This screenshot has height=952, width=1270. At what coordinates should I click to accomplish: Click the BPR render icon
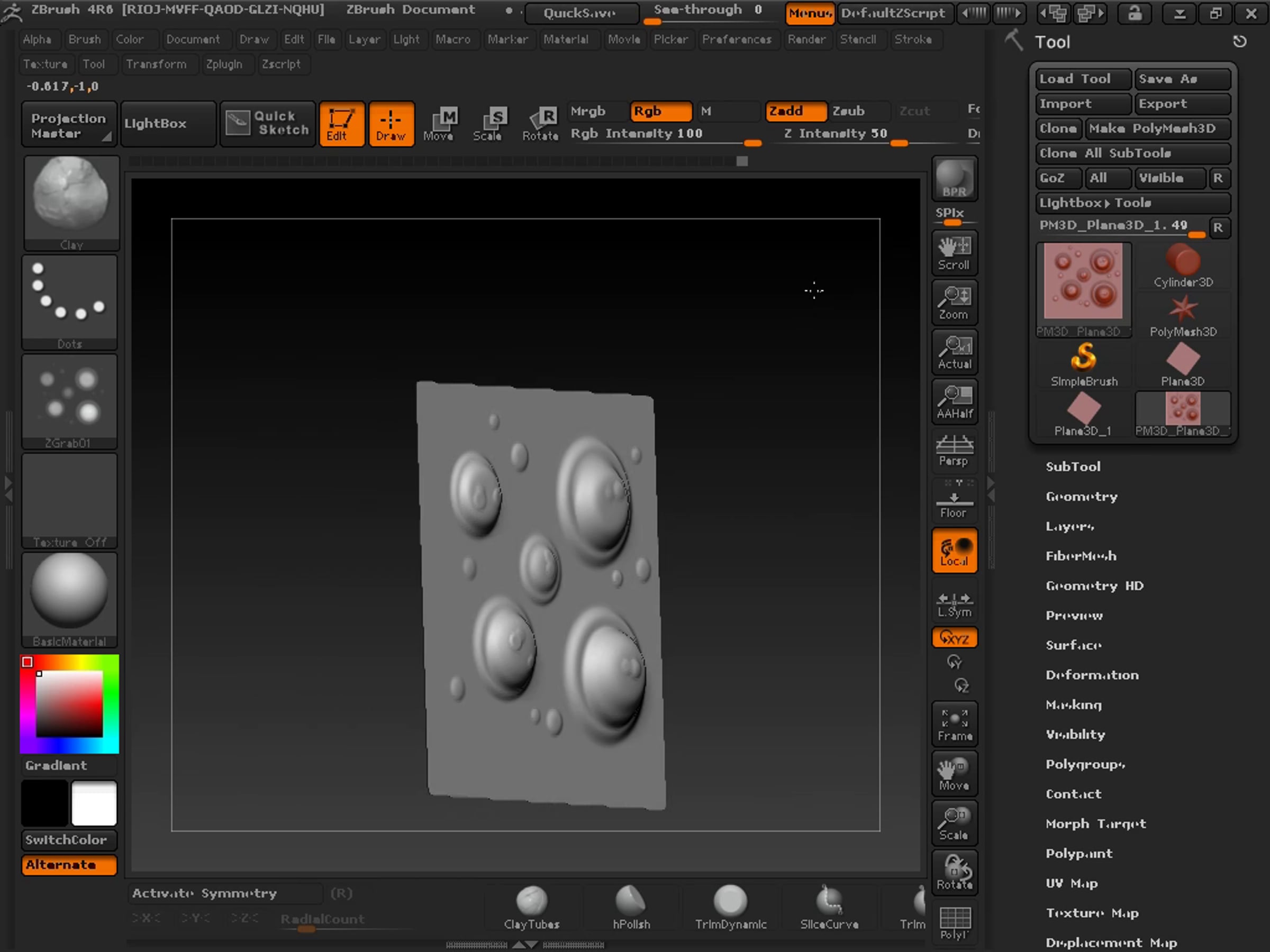pyautogui.click(x=954, y=178)
